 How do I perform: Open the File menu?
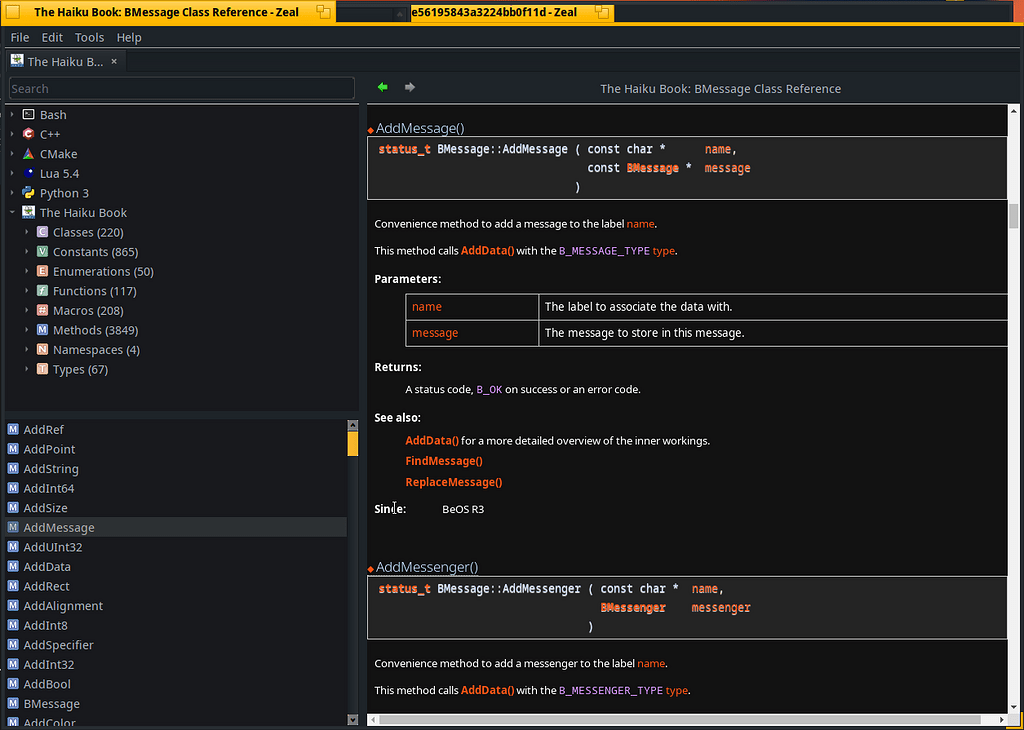[x=20, y=37]
